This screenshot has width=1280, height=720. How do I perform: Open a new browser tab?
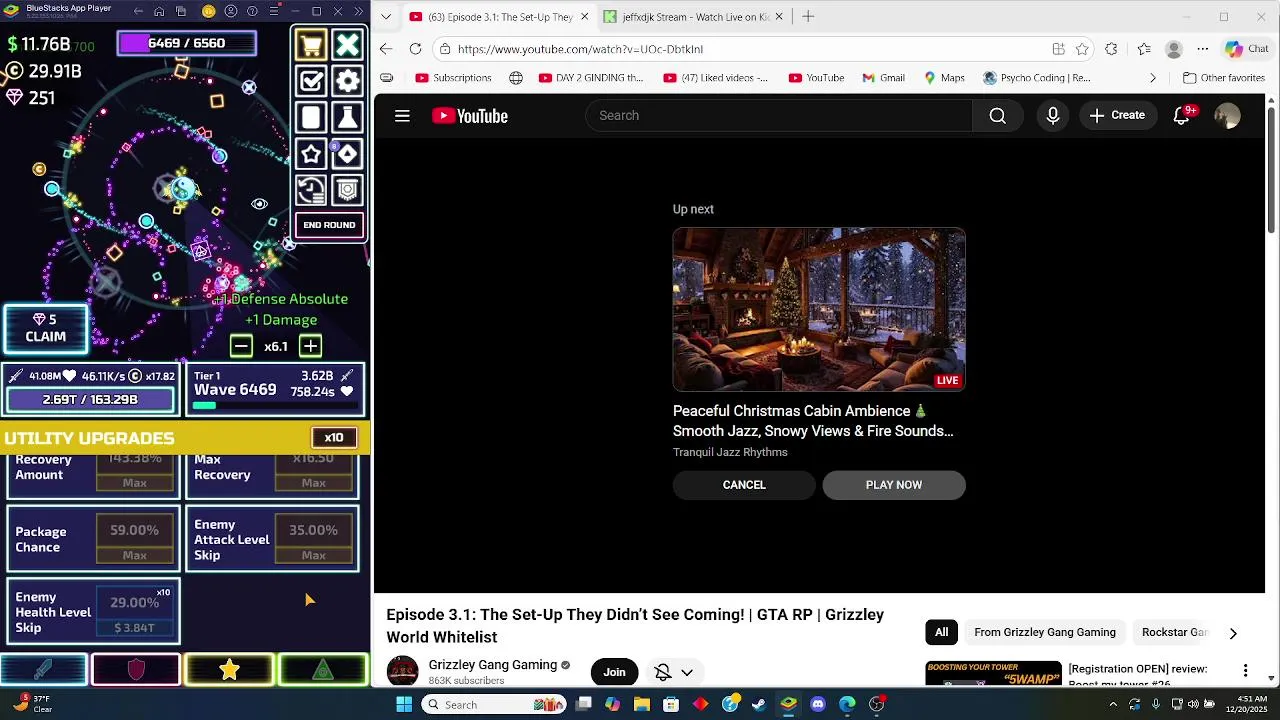(808, 17)
